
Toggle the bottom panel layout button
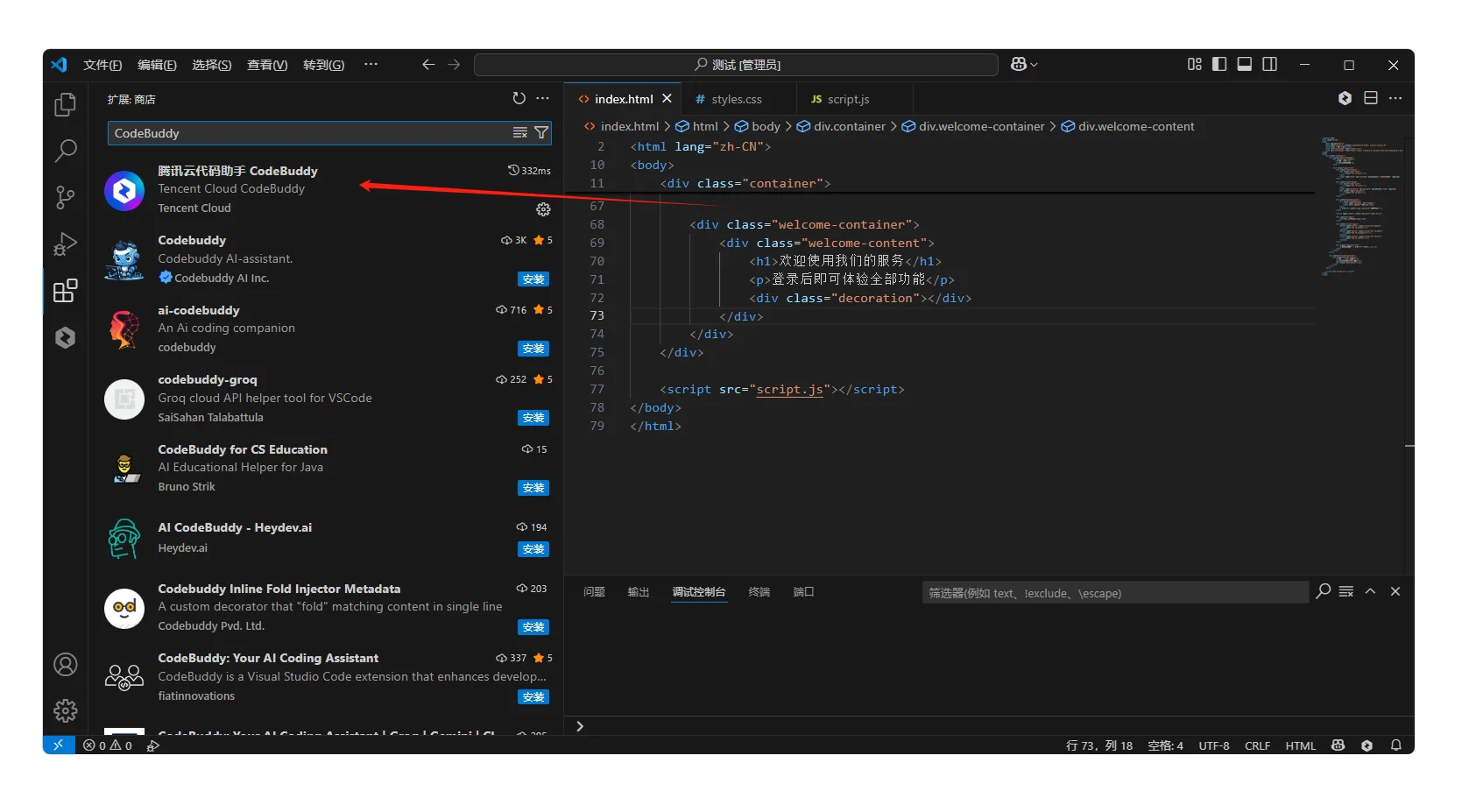click(x=1244, y=65)
